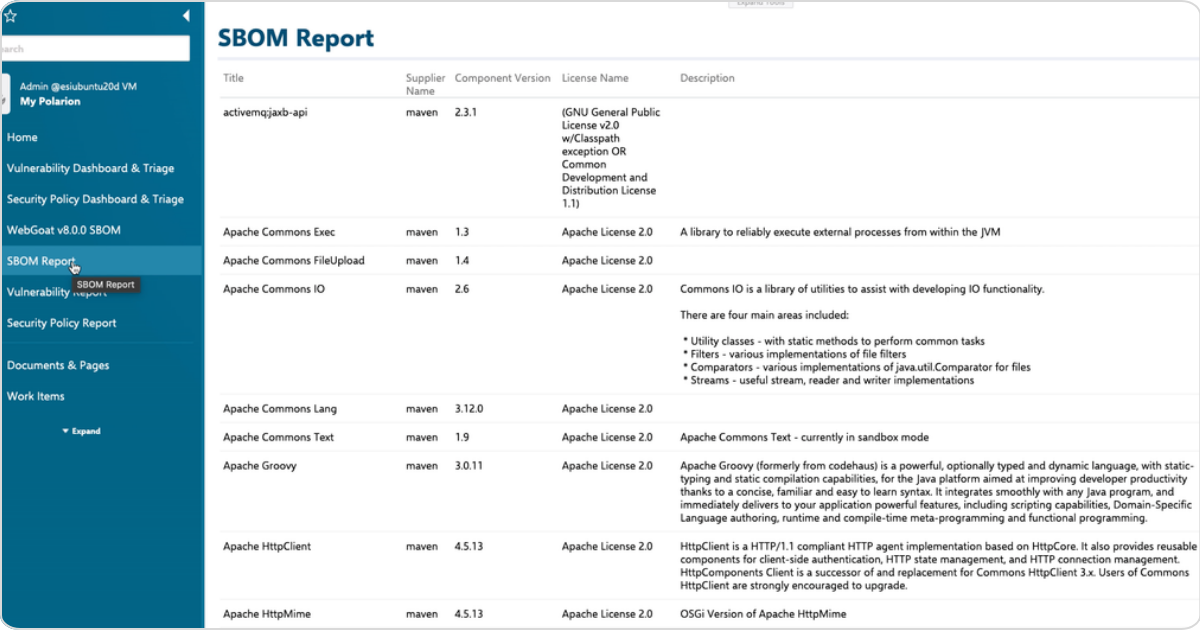Click version 3.0.11 cell
Image resolution: width=1200 pixels, height=630 pixels.
[468, 466]
